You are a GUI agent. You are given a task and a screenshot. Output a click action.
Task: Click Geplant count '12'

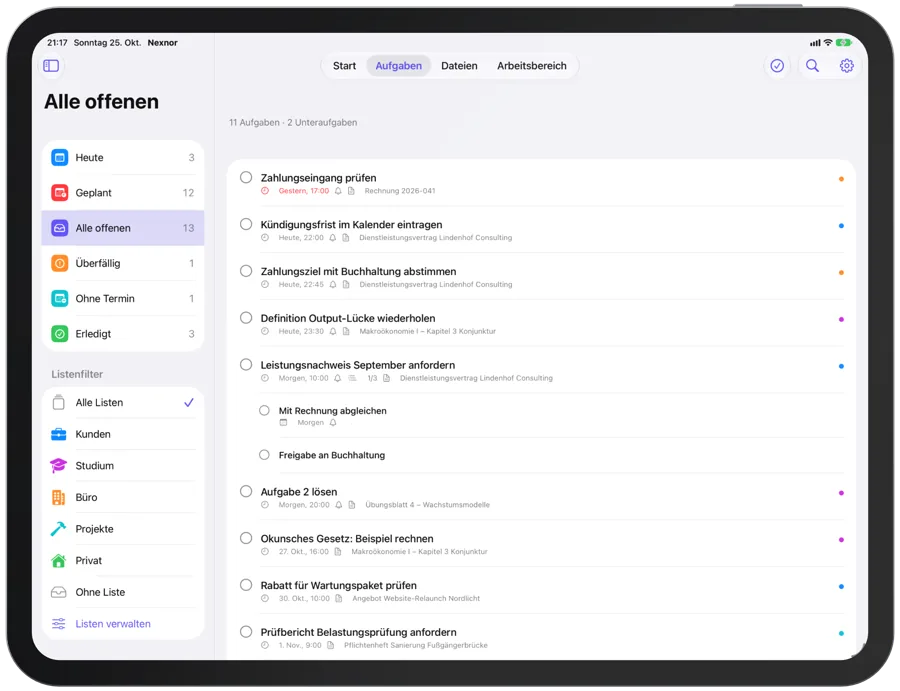188,193
